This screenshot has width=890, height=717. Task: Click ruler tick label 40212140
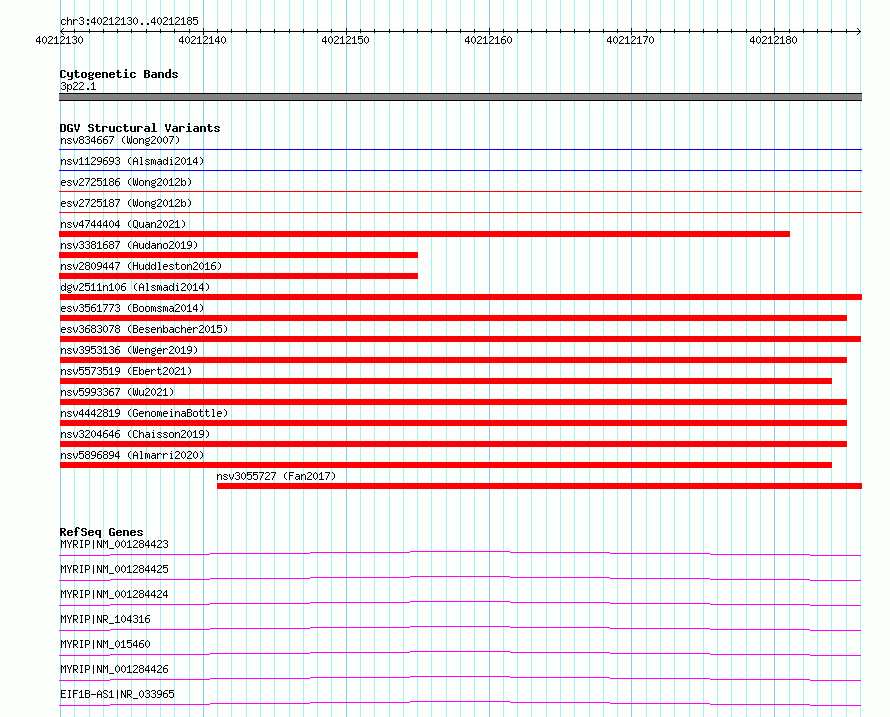pyautogui.click(x=202, y=40)
